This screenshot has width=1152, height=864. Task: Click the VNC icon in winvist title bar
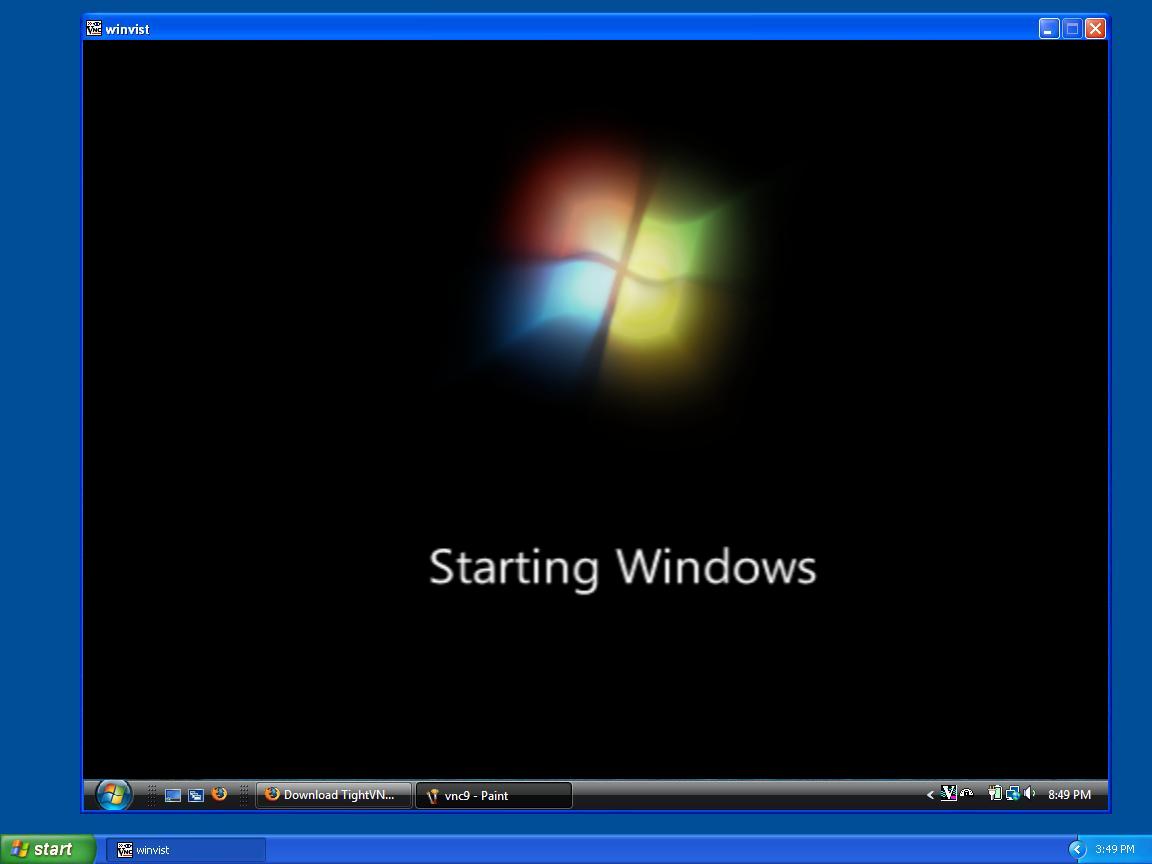tap(94, 29)
